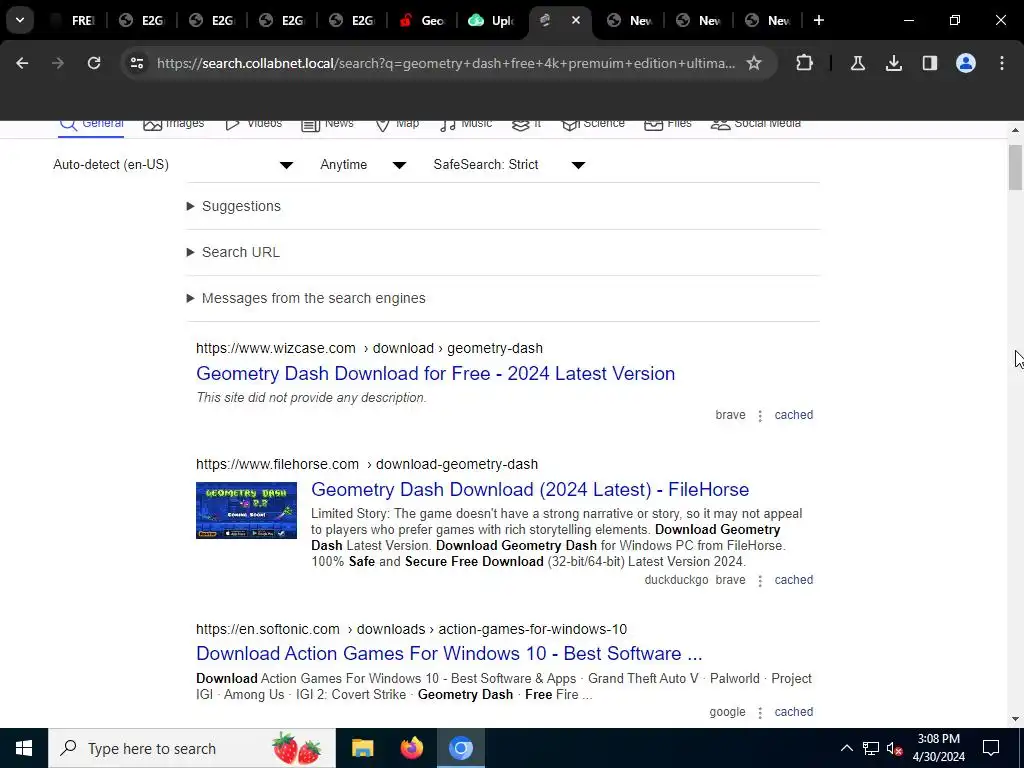Show hidden system tray icons
1024x768 pixels.
tap(846, 748)
